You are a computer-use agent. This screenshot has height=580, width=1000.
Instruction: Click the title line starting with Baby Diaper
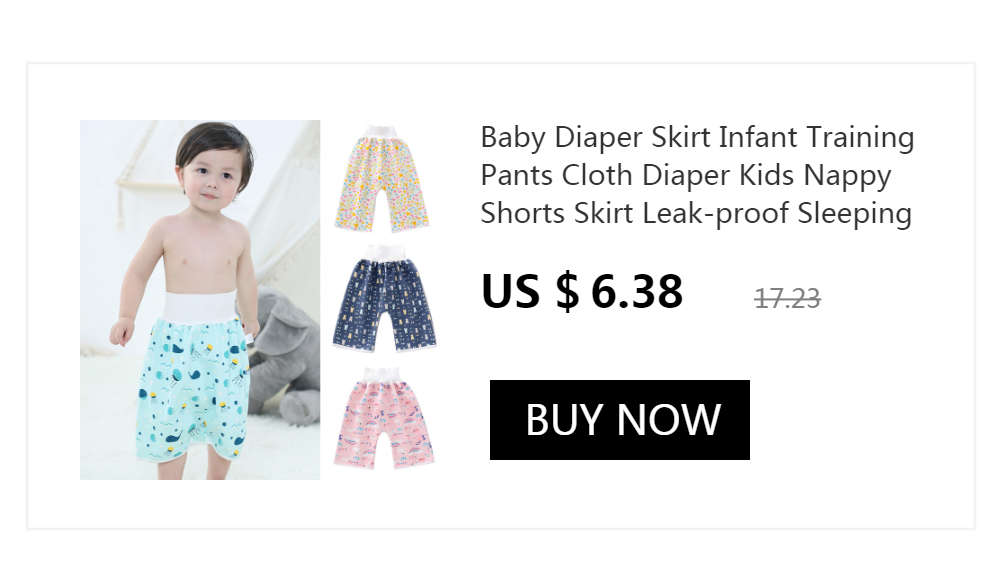pos(697,137)
